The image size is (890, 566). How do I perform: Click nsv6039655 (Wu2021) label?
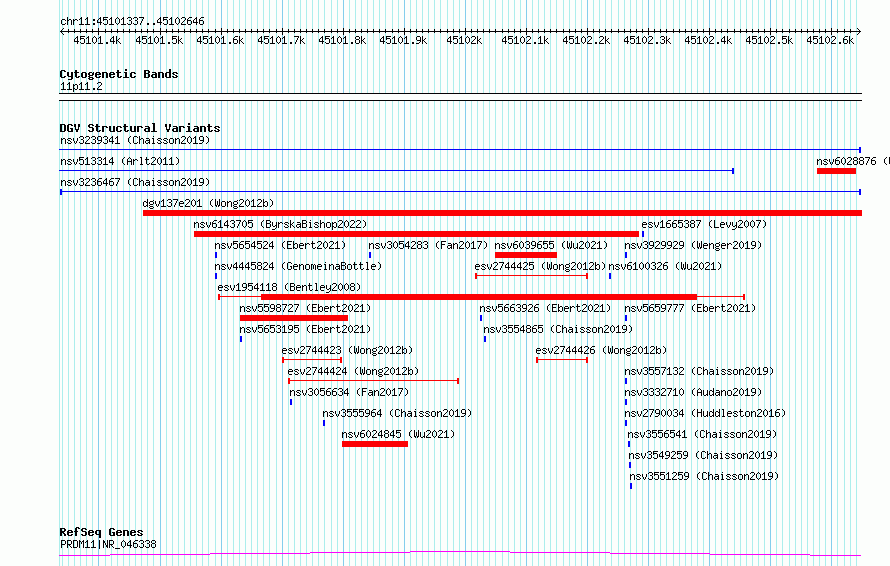[551, 245]
